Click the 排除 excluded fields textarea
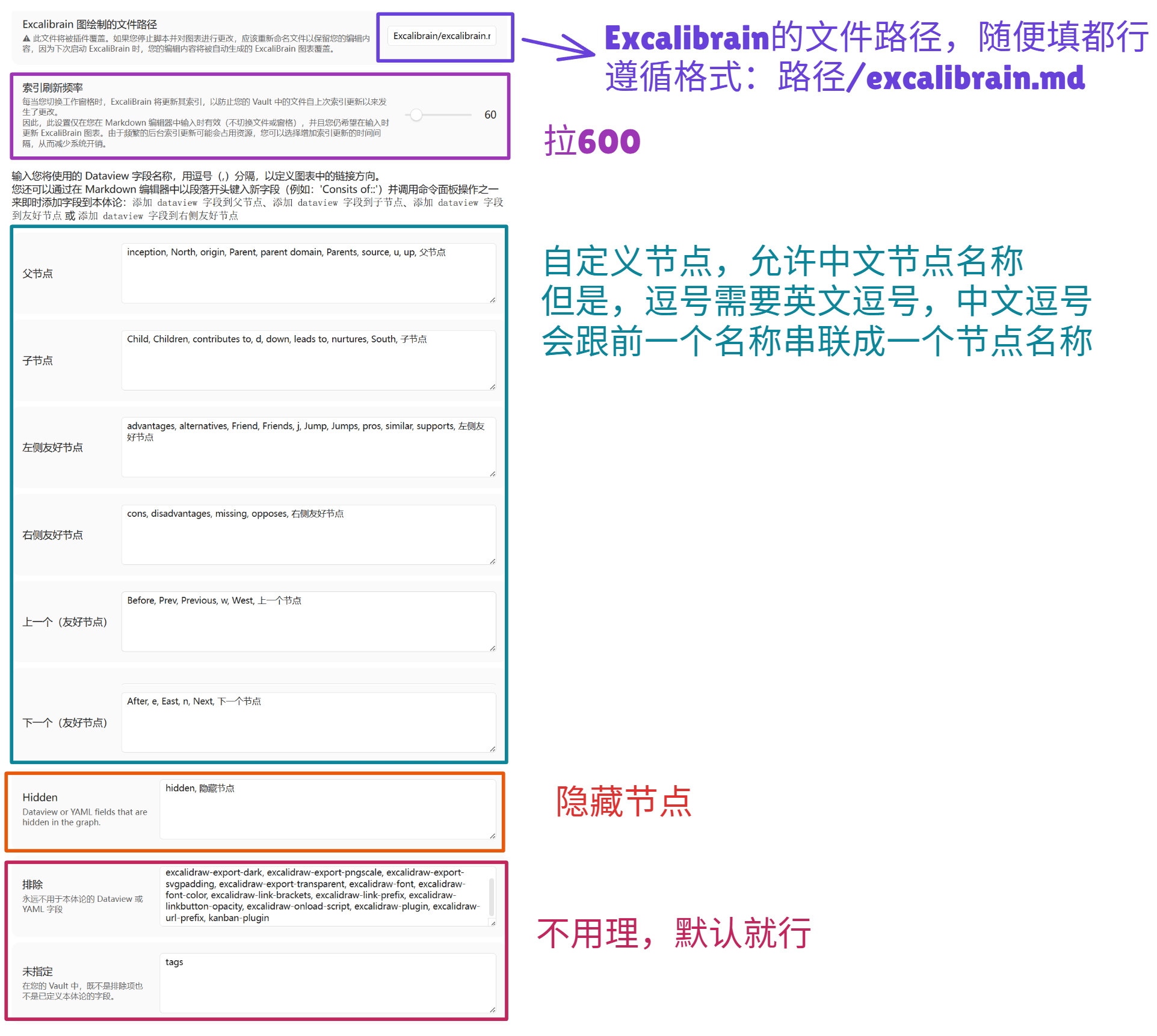This screenshot has width=1157, height=1036. click(325, 895)
